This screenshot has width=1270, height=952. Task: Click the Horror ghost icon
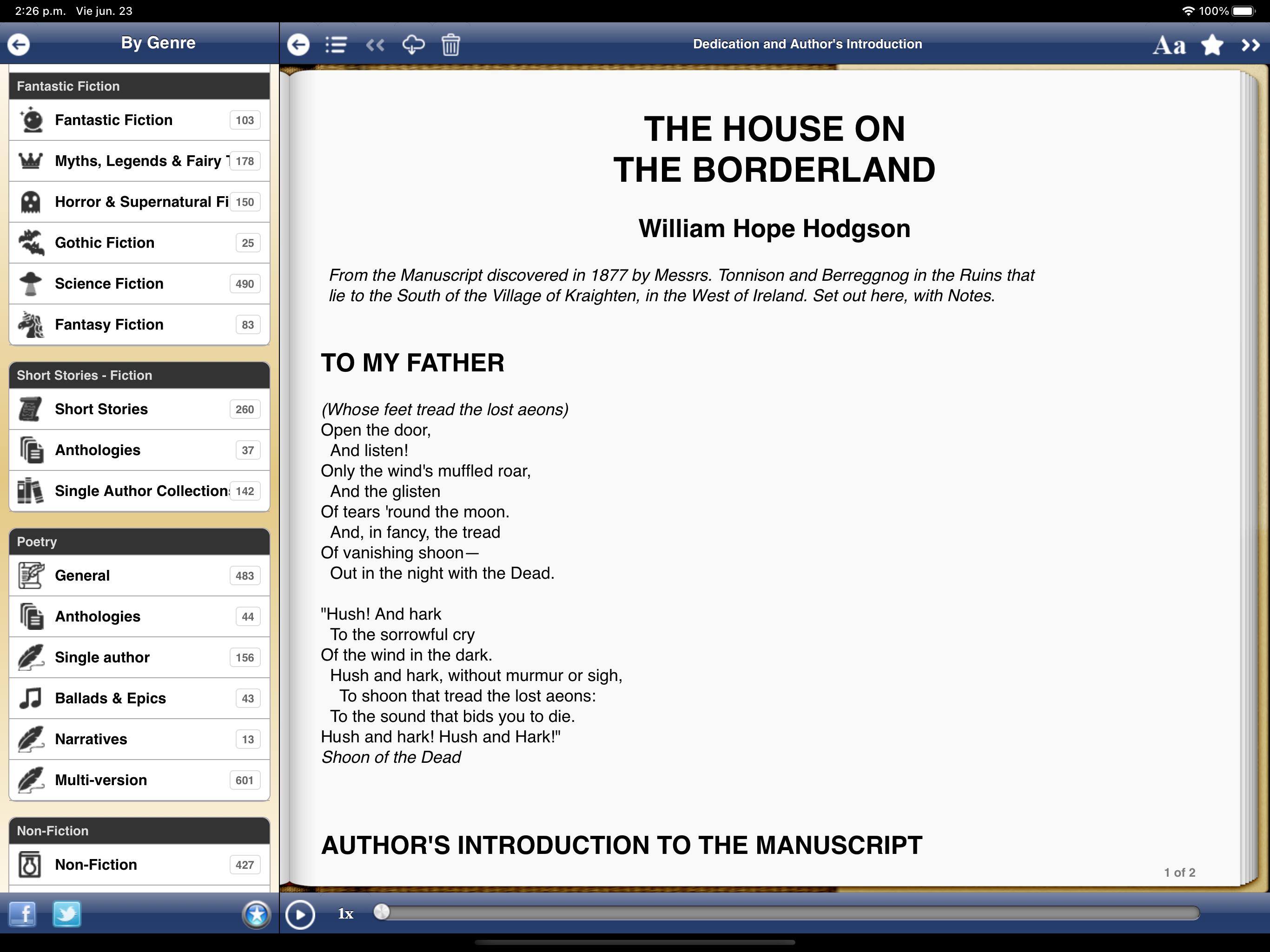(x=30, y=202)
